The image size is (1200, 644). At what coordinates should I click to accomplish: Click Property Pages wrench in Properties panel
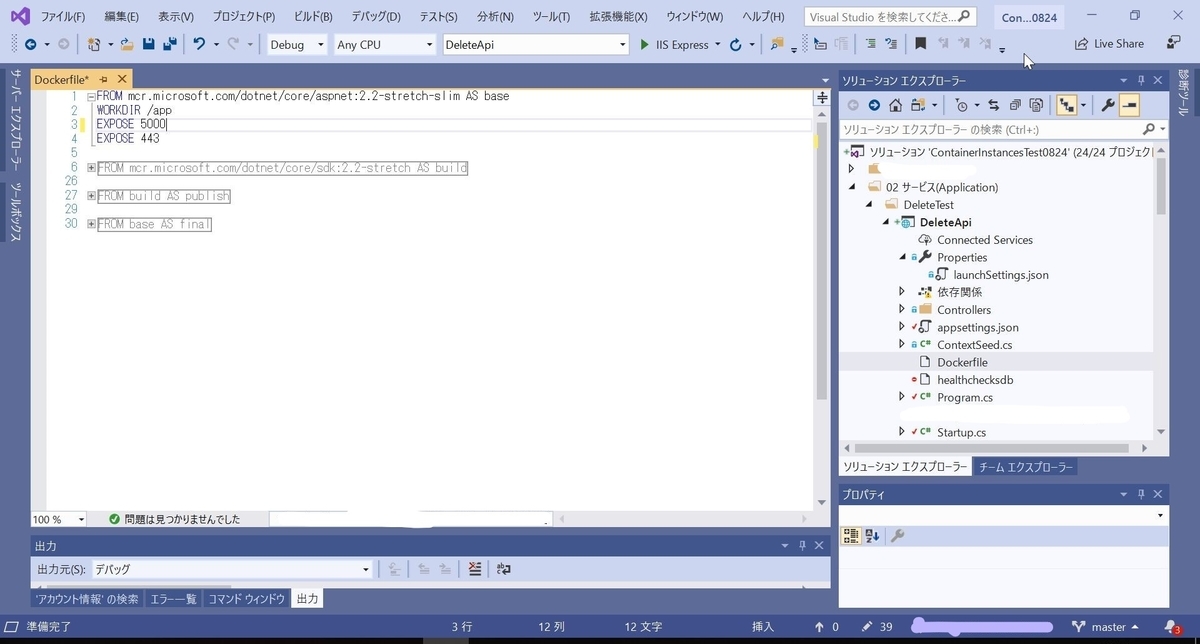click(898, 536)
